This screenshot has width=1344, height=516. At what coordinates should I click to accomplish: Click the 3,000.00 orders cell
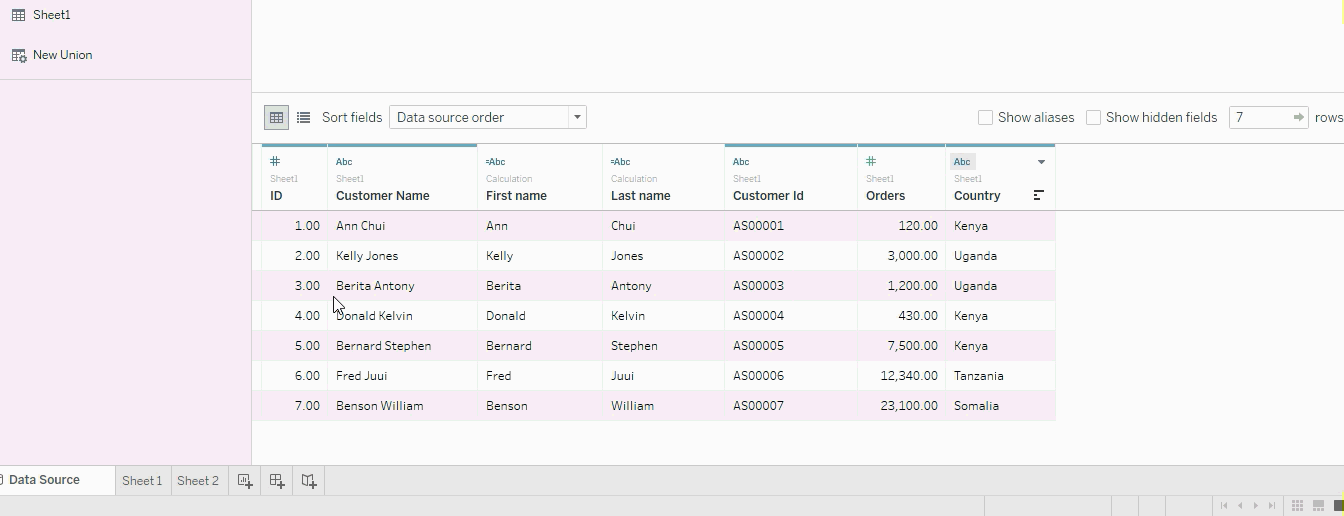click(x=901, y=256)
